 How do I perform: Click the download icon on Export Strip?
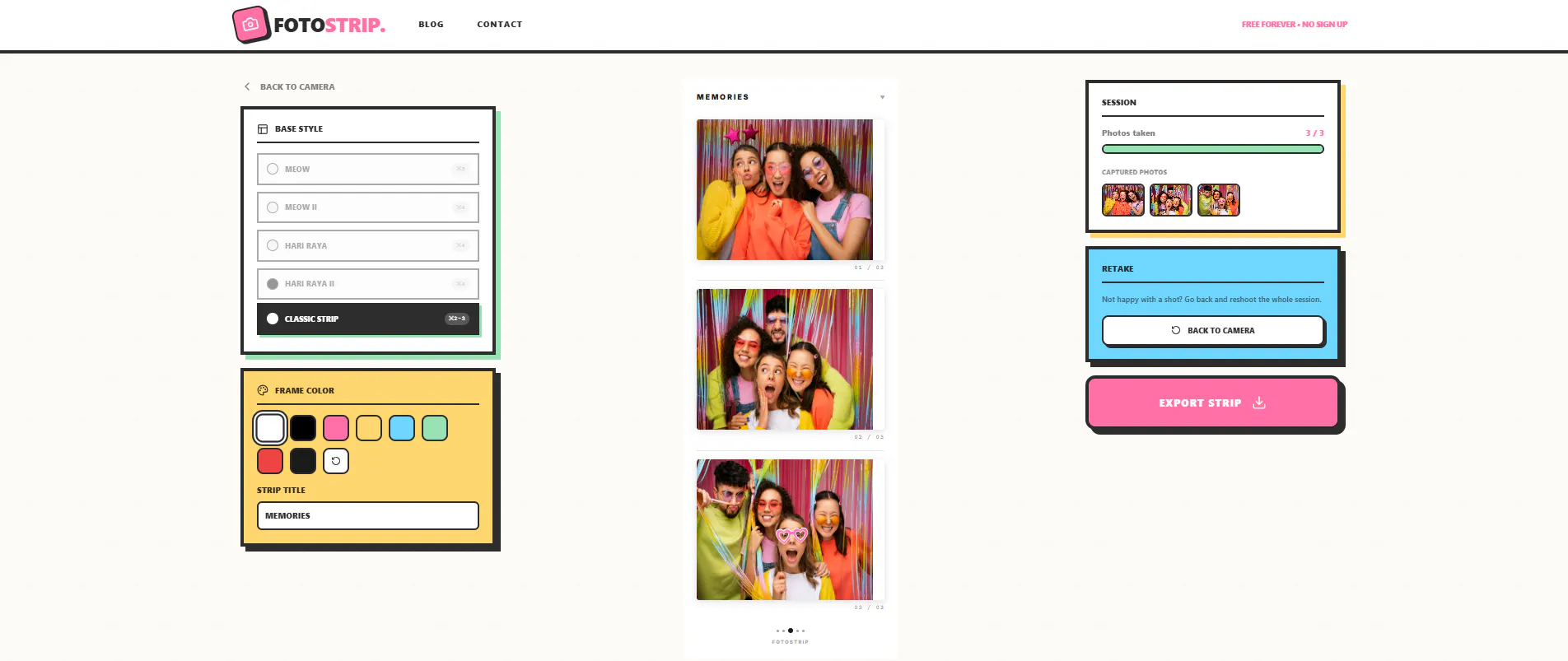(1259, 403)
